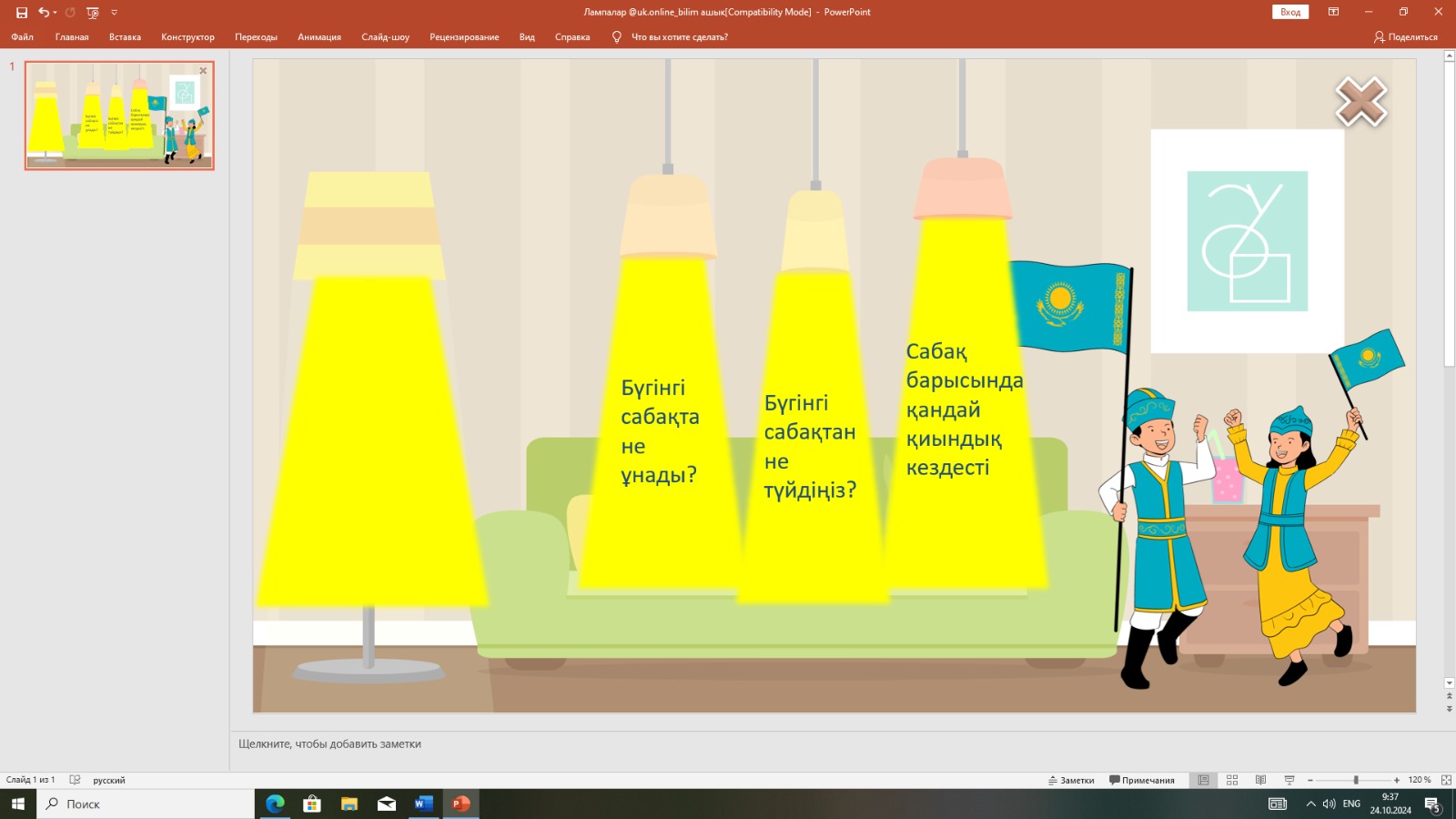Toggle the Заметки notes pane
This screenshot has height=819, width=1456.
[x=1071, y=780]
